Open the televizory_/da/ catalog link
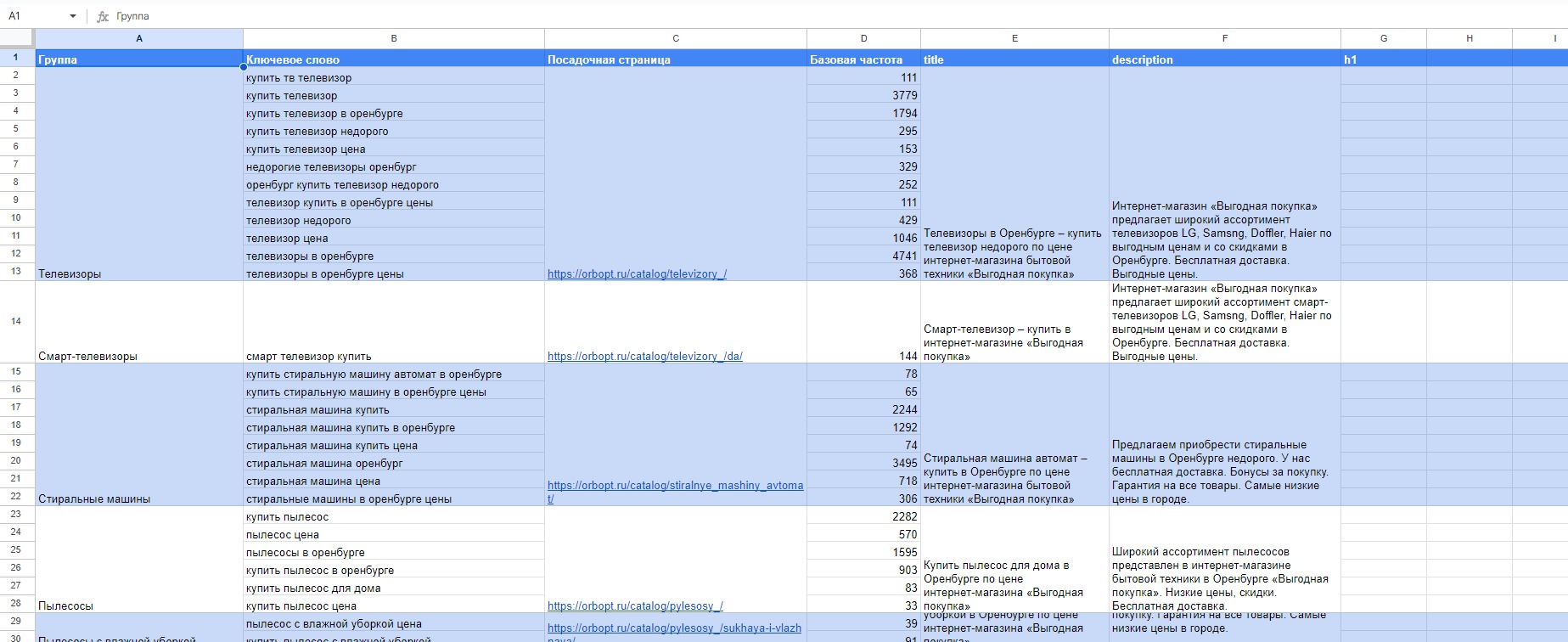Image resolution: width=1568 pixels, height=642 pixels. click(644, 357)
